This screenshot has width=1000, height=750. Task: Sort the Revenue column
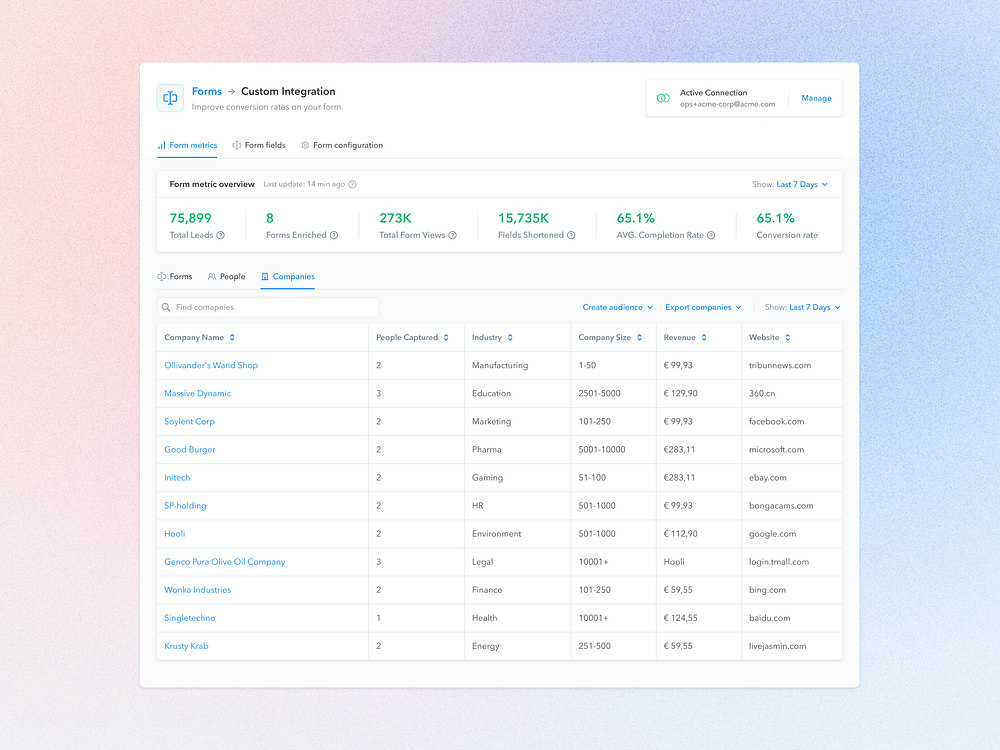coord(704,337)
